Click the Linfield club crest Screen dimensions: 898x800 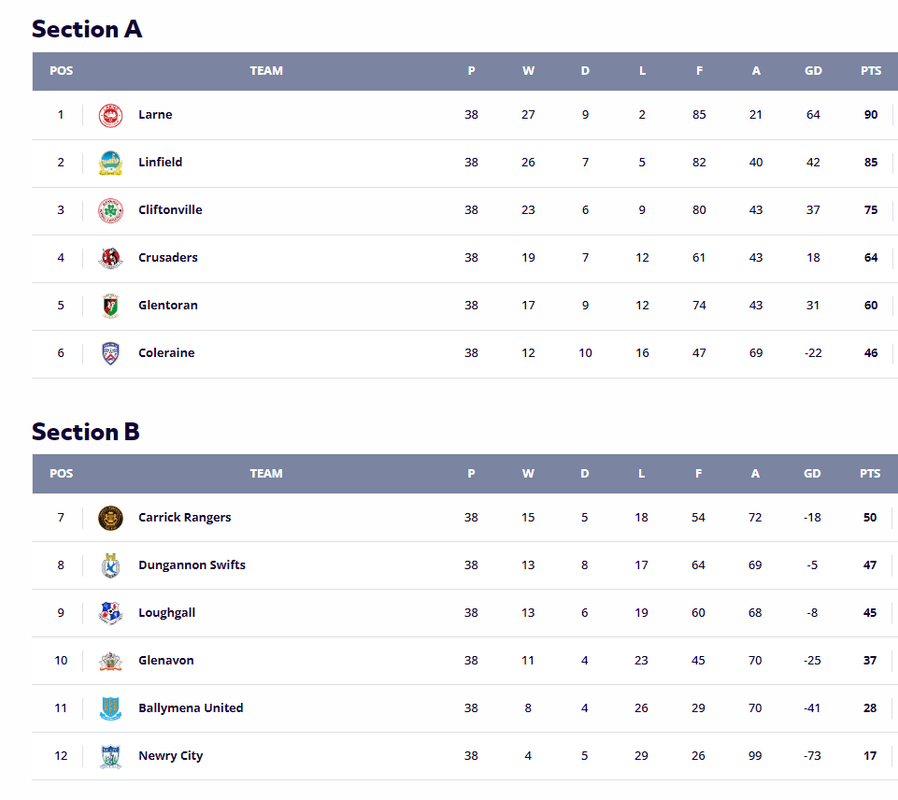[111, 163]
